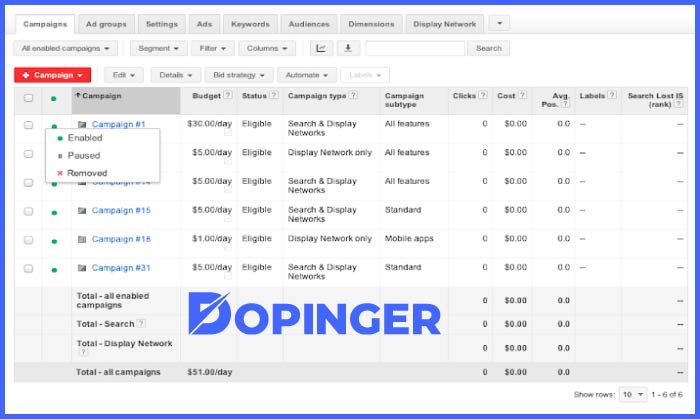Screen dimensions: 700x419
Task: Click the red + Campaign button
Action: click(x=53, y=75)
